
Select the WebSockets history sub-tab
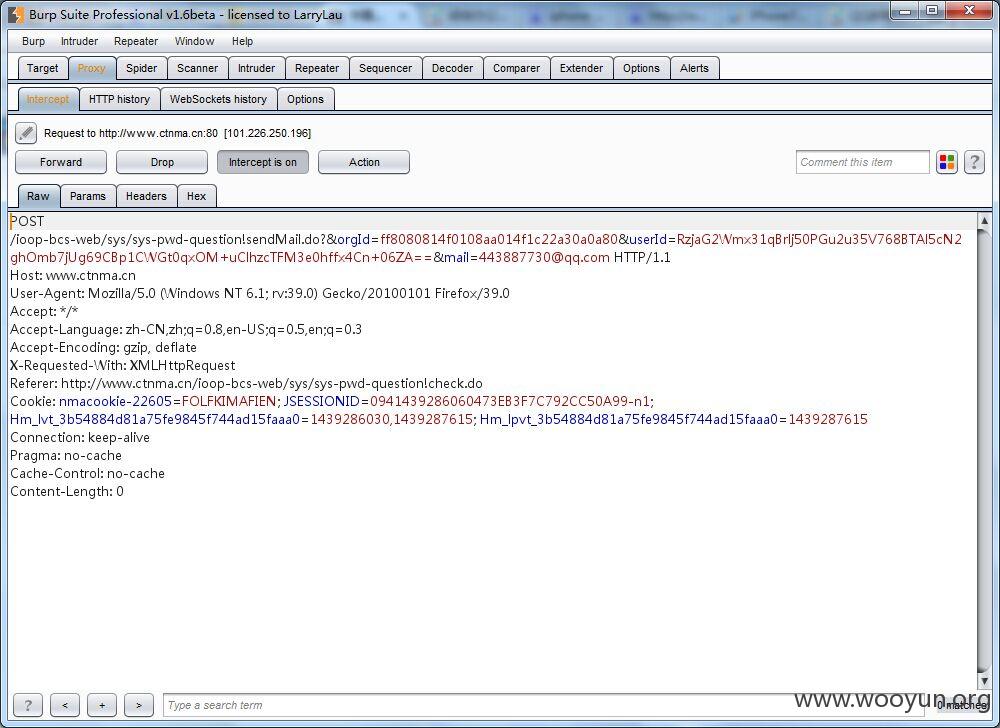coord(218,99)
